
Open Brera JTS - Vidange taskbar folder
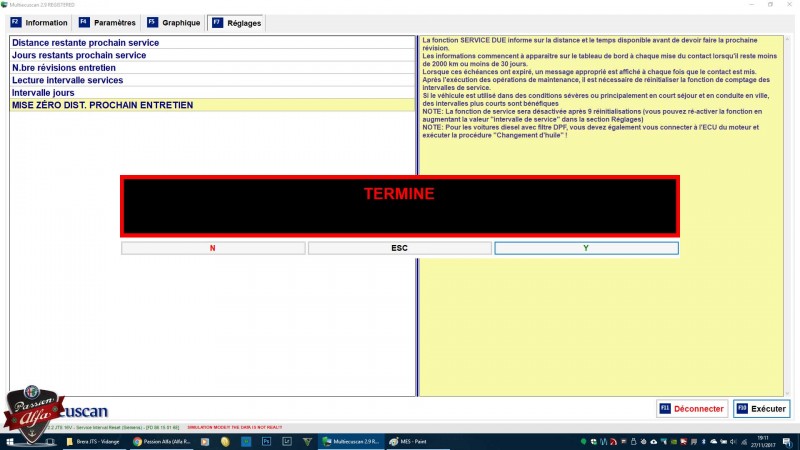(94, 441)
